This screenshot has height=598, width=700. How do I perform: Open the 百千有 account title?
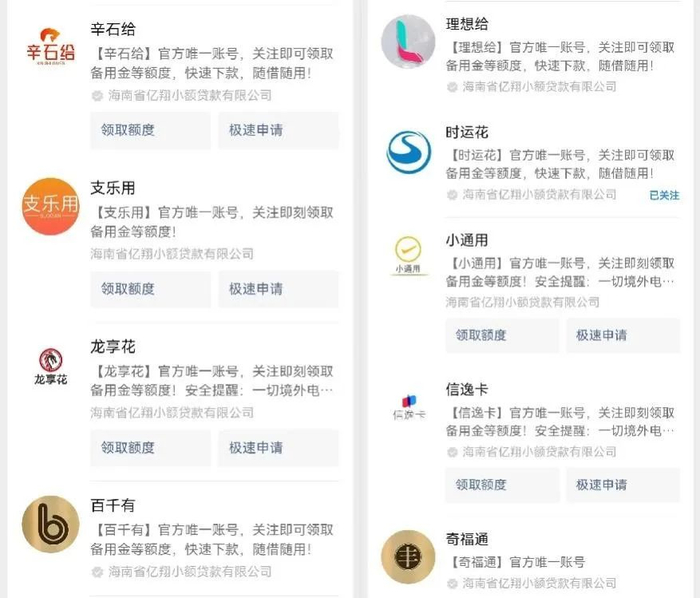click(112, 505)
